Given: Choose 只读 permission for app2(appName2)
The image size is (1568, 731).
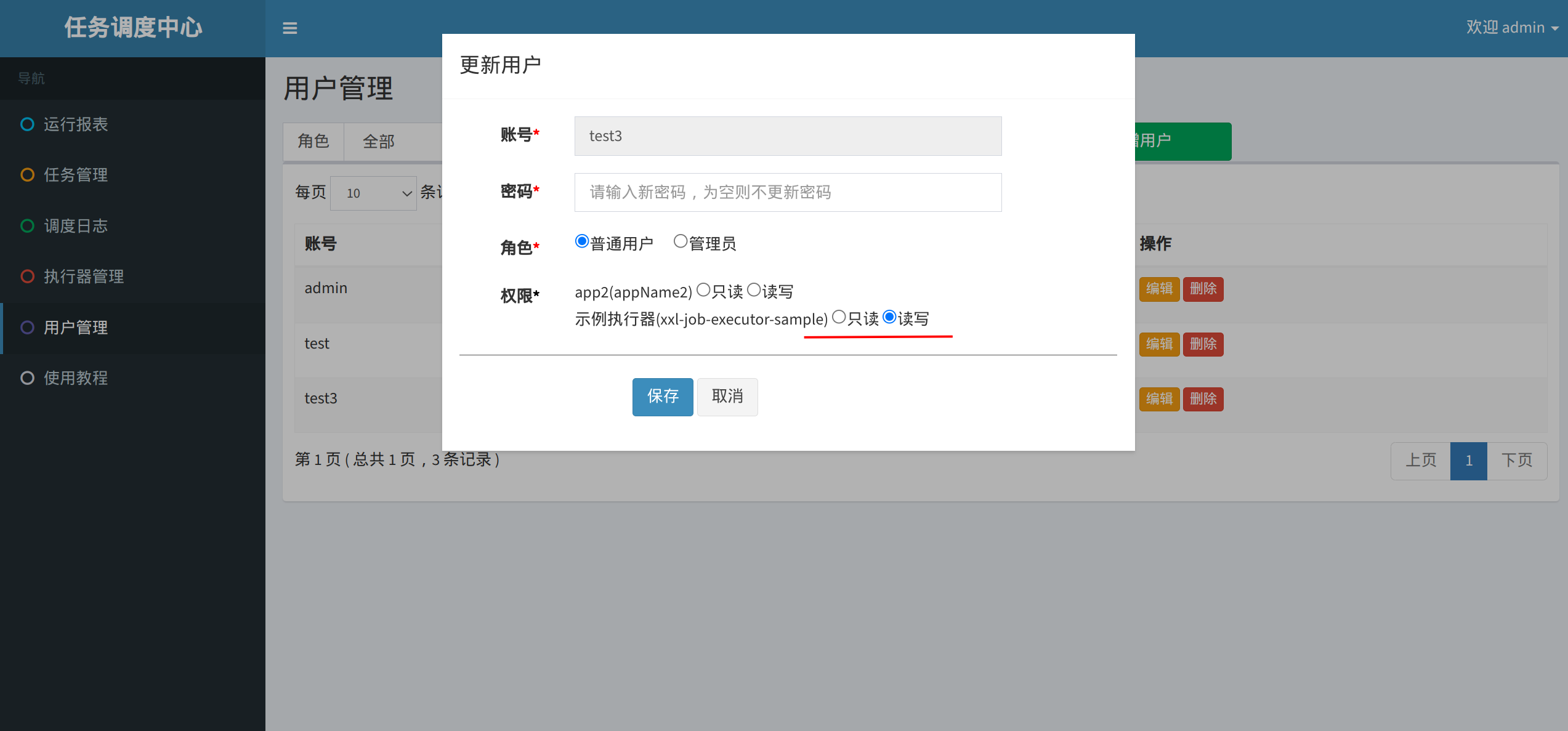Looking at the screenshot, I should click(x=703, y=290).
